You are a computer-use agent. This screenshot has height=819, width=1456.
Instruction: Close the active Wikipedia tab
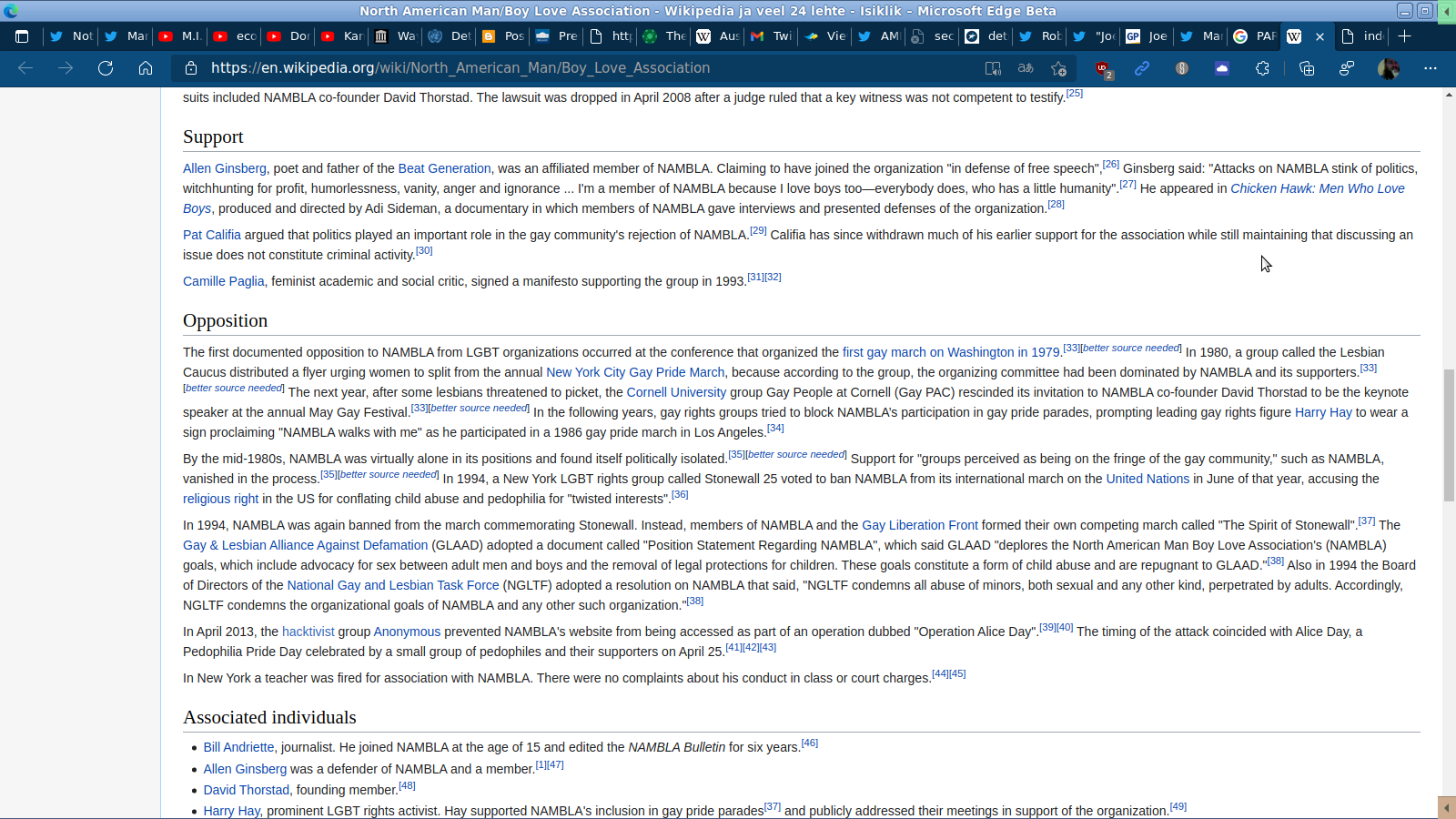pyautogui.click(x=1319, y=36)
